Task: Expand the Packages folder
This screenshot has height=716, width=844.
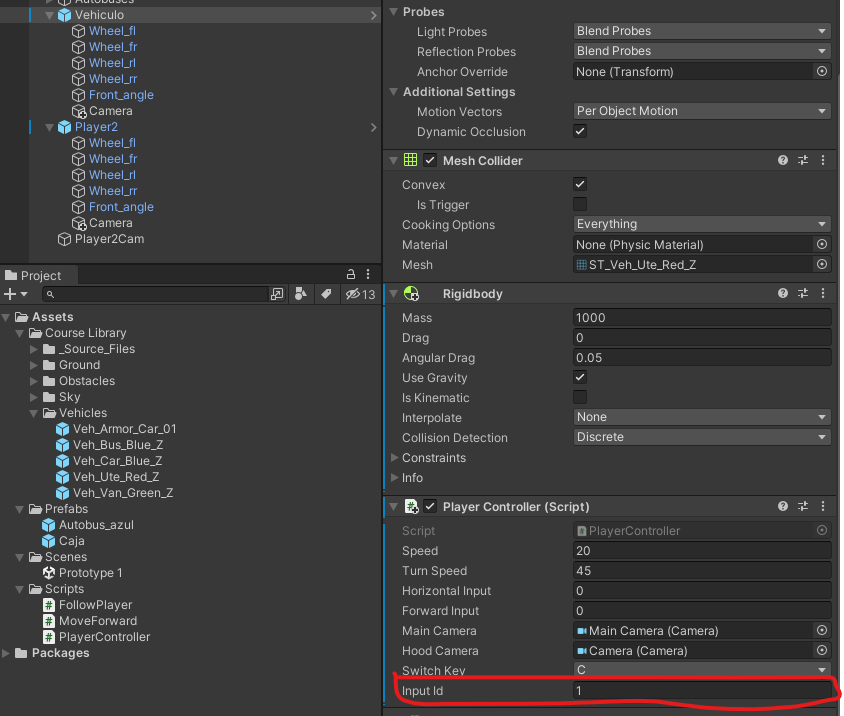Action: click(6, 653)
